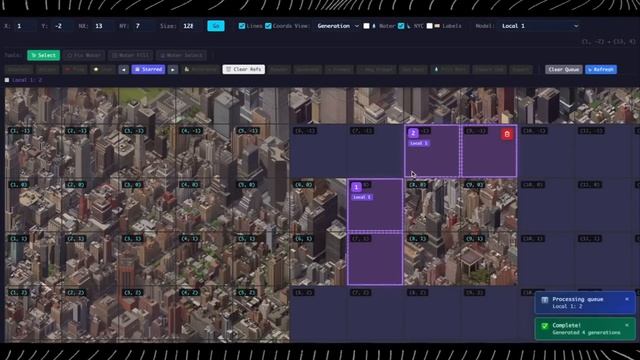Focus the X coordinate input field

point(24,26)
